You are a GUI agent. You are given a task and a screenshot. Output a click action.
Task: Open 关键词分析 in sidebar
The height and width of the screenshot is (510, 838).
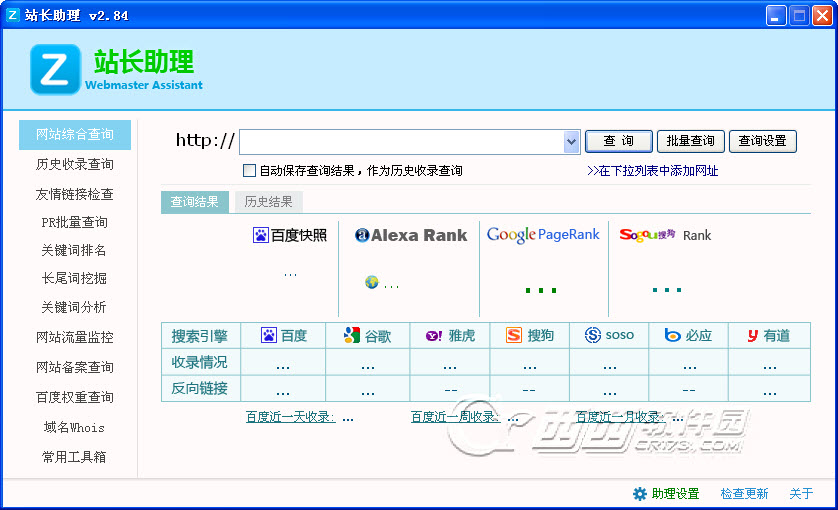click(x=74, y=307)
